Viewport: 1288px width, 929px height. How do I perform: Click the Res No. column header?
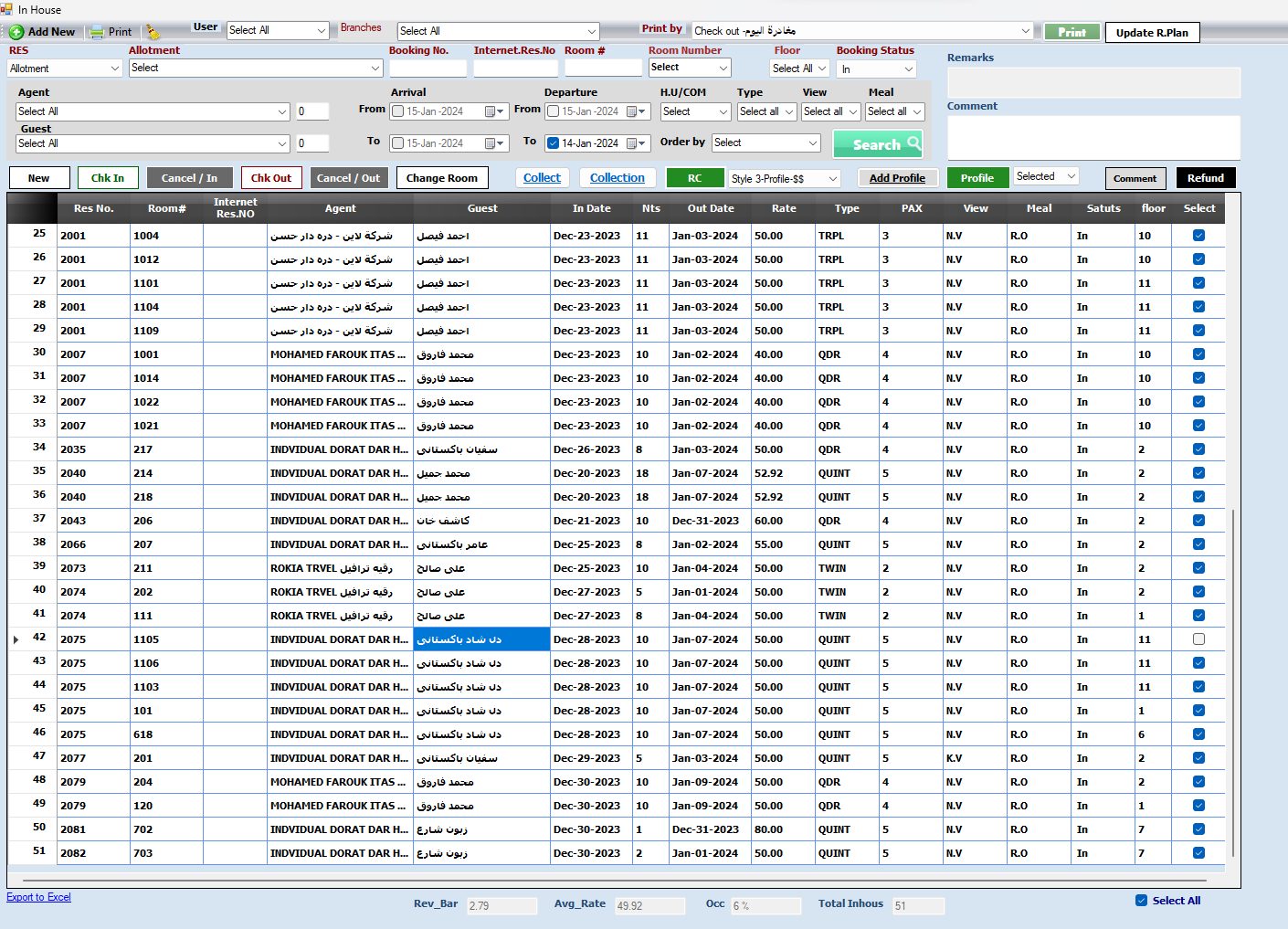click(x=94, y=208)
